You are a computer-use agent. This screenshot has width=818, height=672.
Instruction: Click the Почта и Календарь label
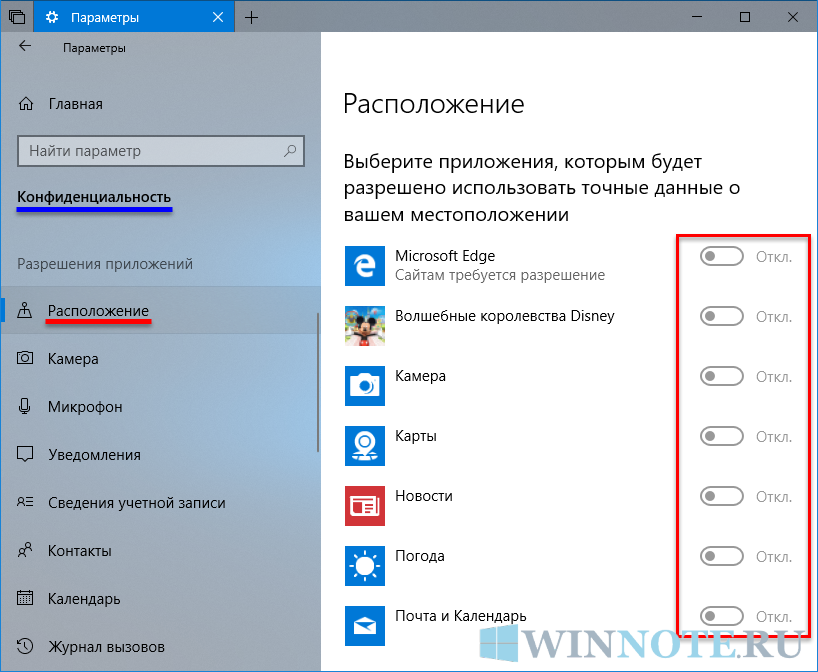pos(461,616)
